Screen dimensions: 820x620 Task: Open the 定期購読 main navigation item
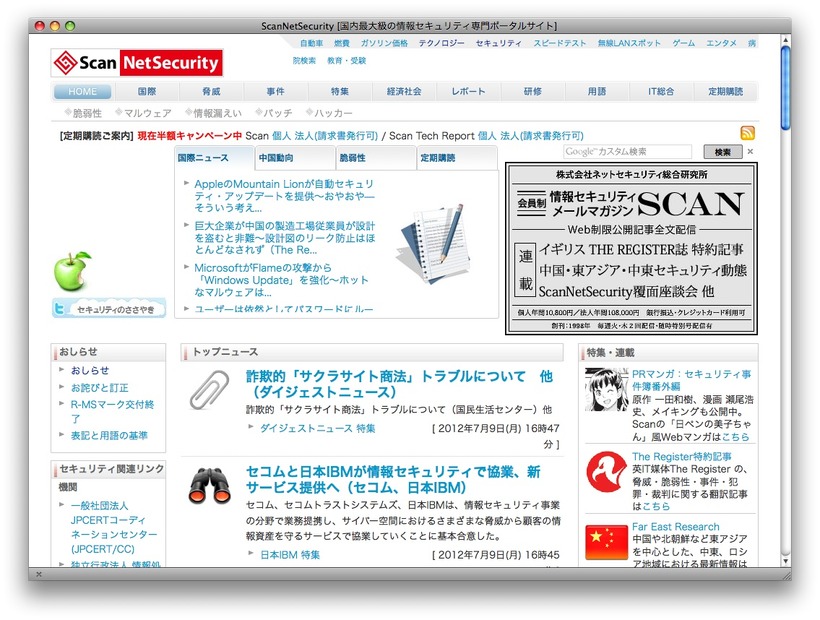pos(725,91)
